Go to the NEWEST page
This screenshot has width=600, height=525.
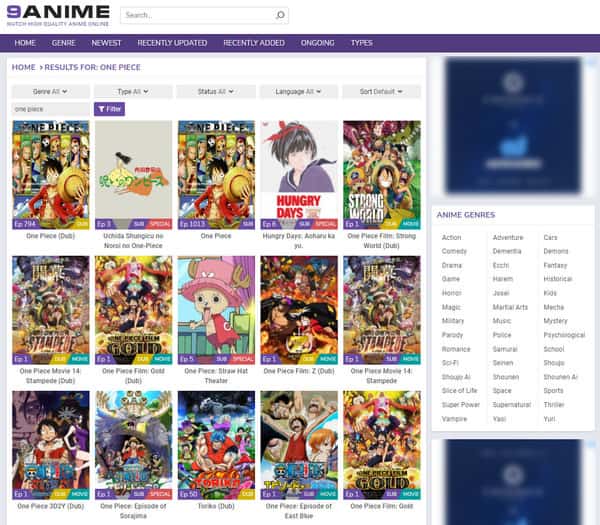106,43
